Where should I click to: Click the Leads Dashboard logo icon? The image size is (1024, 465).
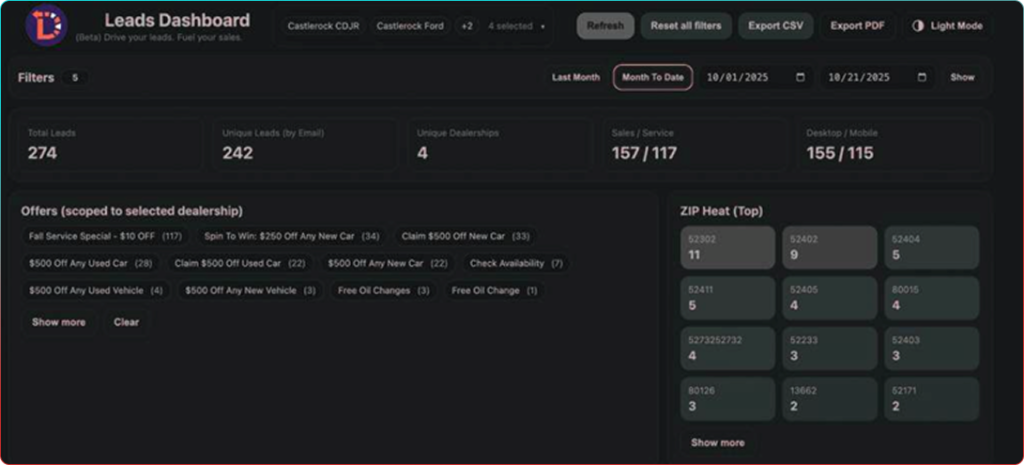[x=46, y=25]
